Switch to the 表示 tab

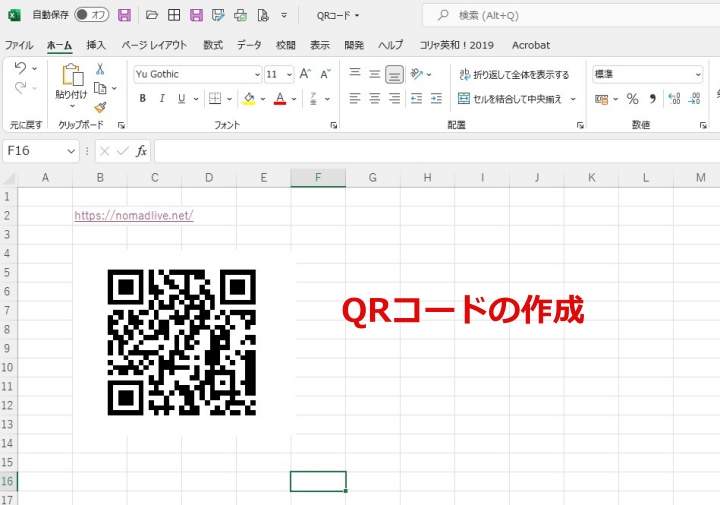[x=320, y=45]
